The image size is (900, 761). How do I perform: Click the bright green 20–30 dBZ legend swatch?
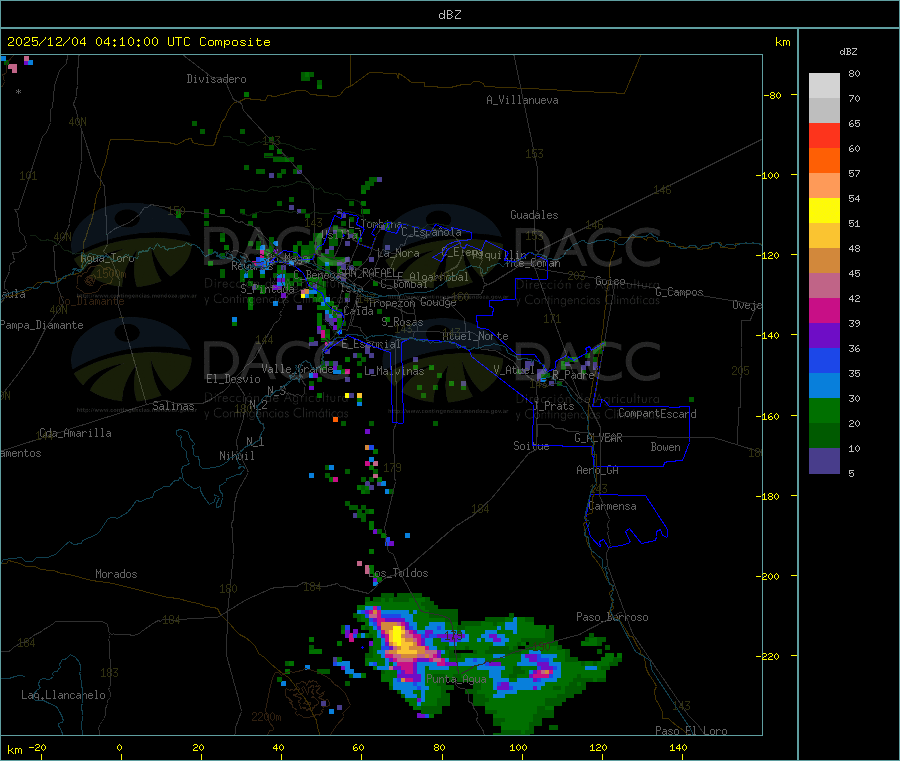(824, 410)
